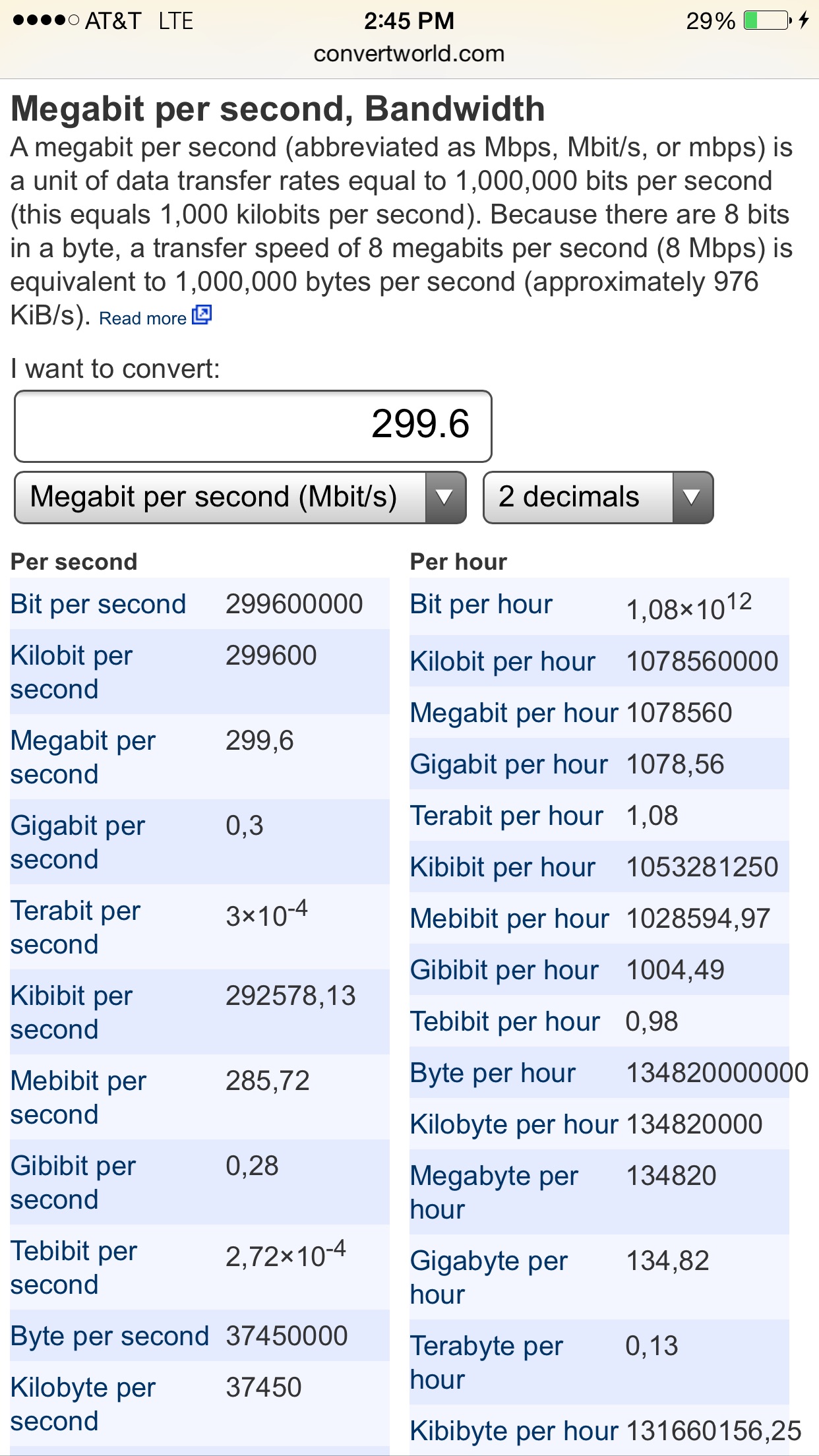Tap the conversion value input field showing 299.6
The width and height of the screenshot is (819, 1456).
click(x=253, y=426)
